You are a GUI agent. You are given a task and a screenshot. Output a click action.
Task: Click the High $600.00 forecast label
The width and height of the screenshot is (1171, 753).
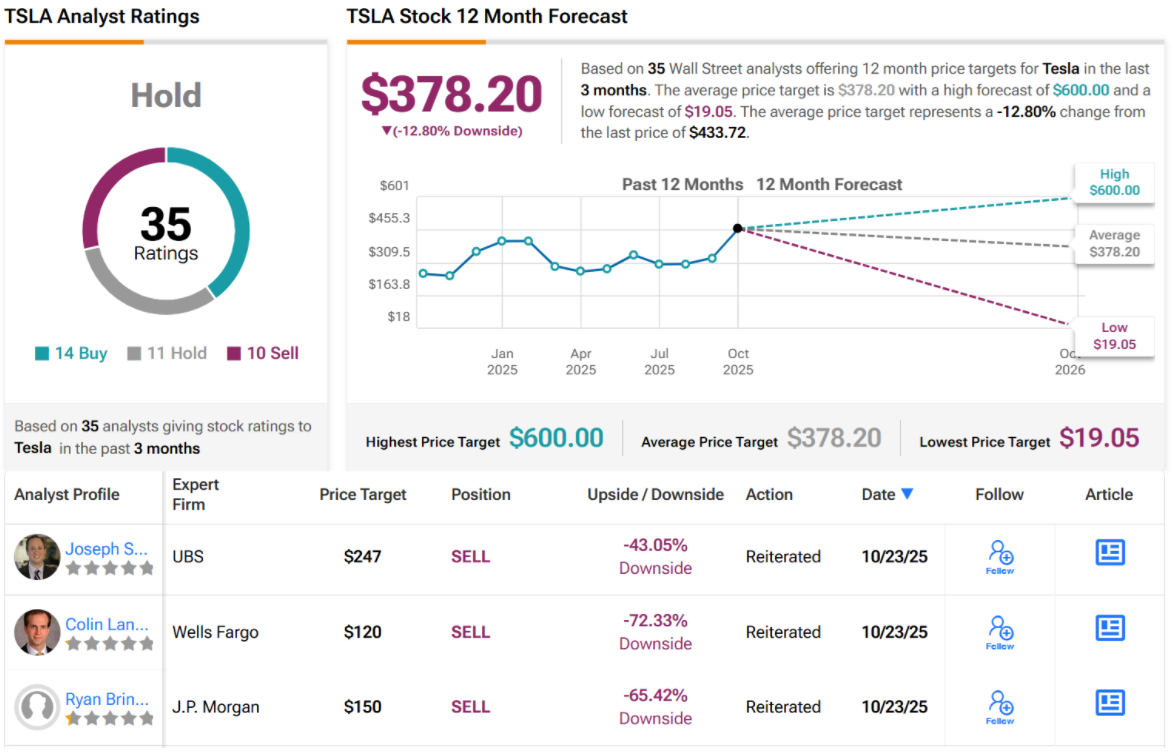point(1114,183)
